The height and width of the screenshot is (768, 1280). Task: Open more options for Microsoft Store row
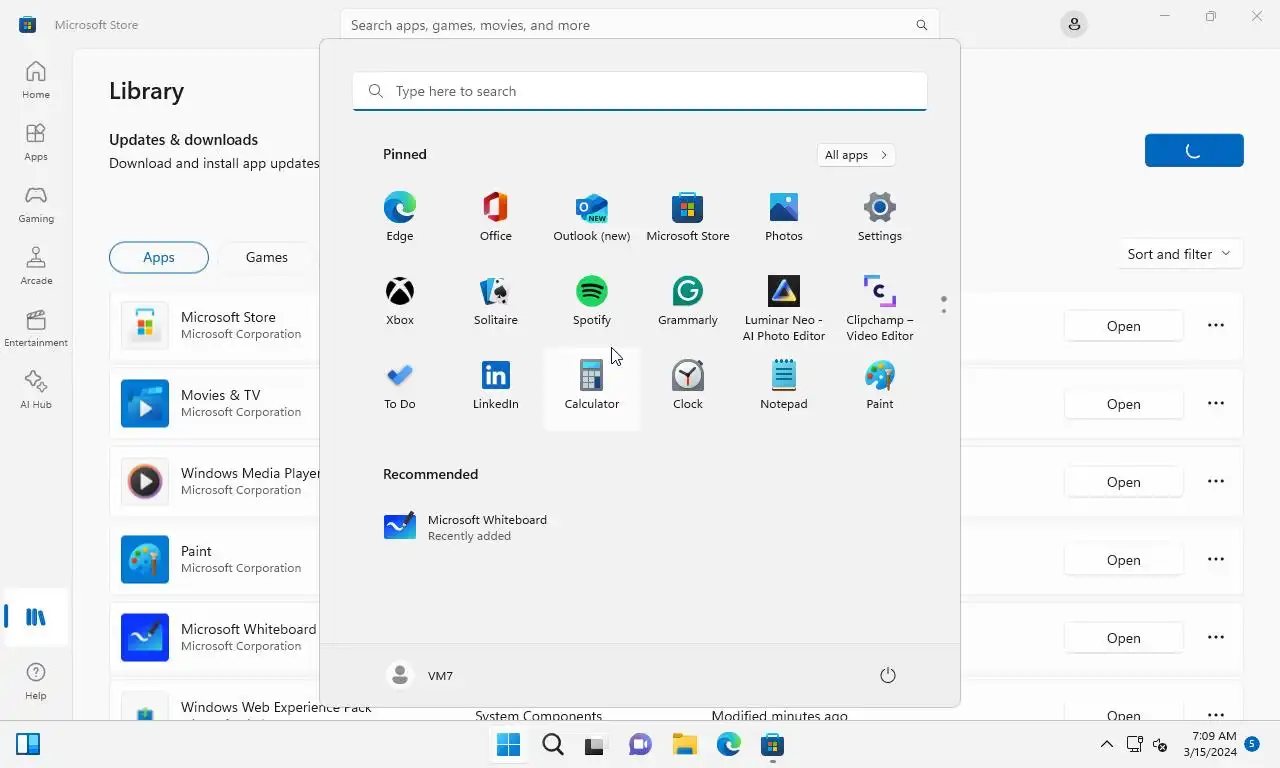(1216, 326)
